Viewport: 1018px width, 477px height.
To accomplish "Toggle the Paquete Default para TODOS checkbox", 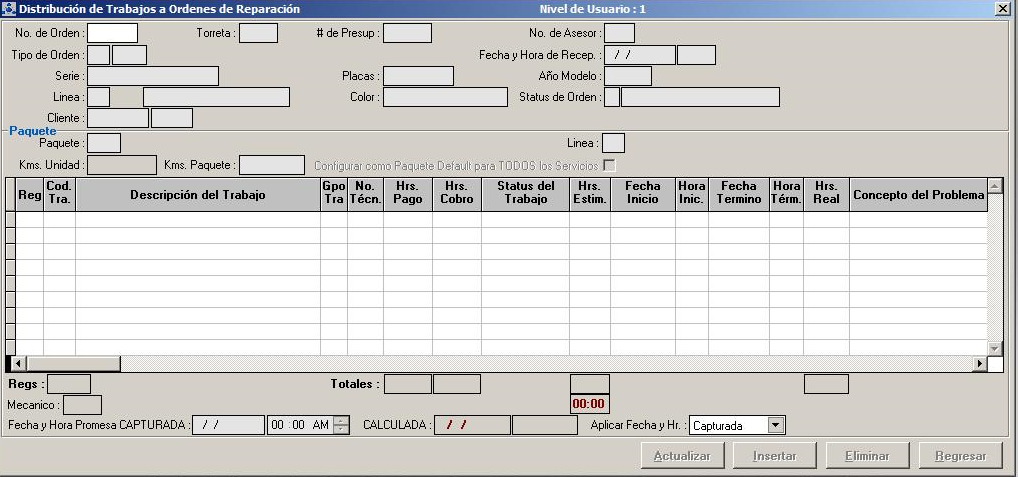I will coord(608,165).
